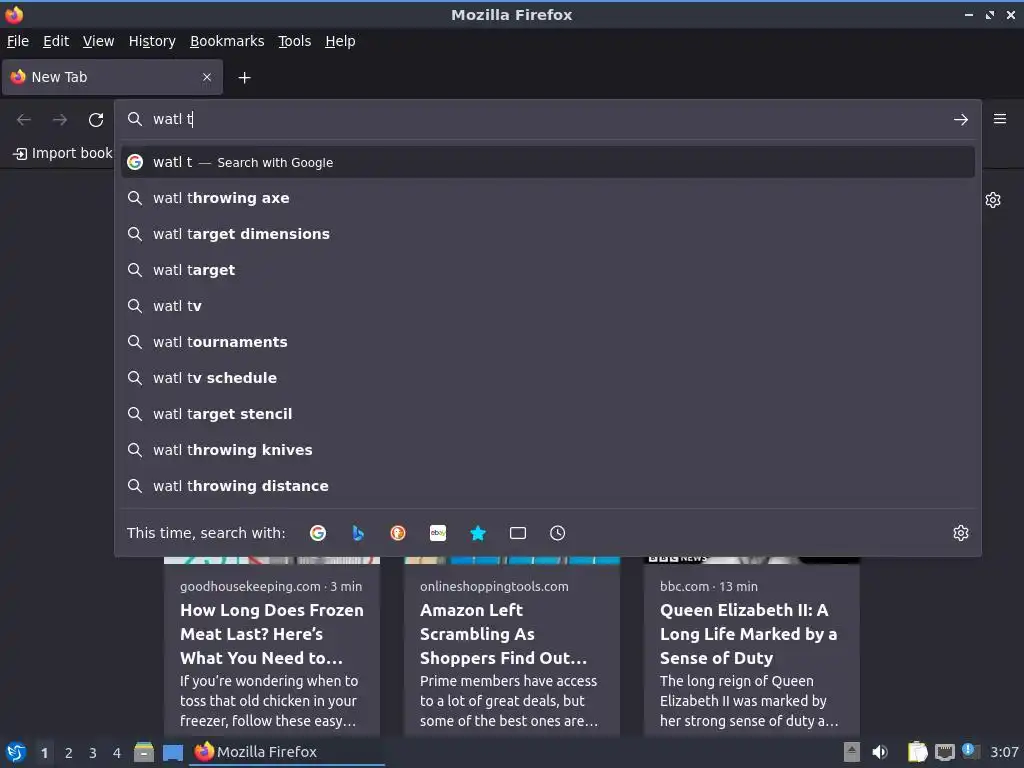Choose suggestion 'watl throwing distance'

coord(548,485)
